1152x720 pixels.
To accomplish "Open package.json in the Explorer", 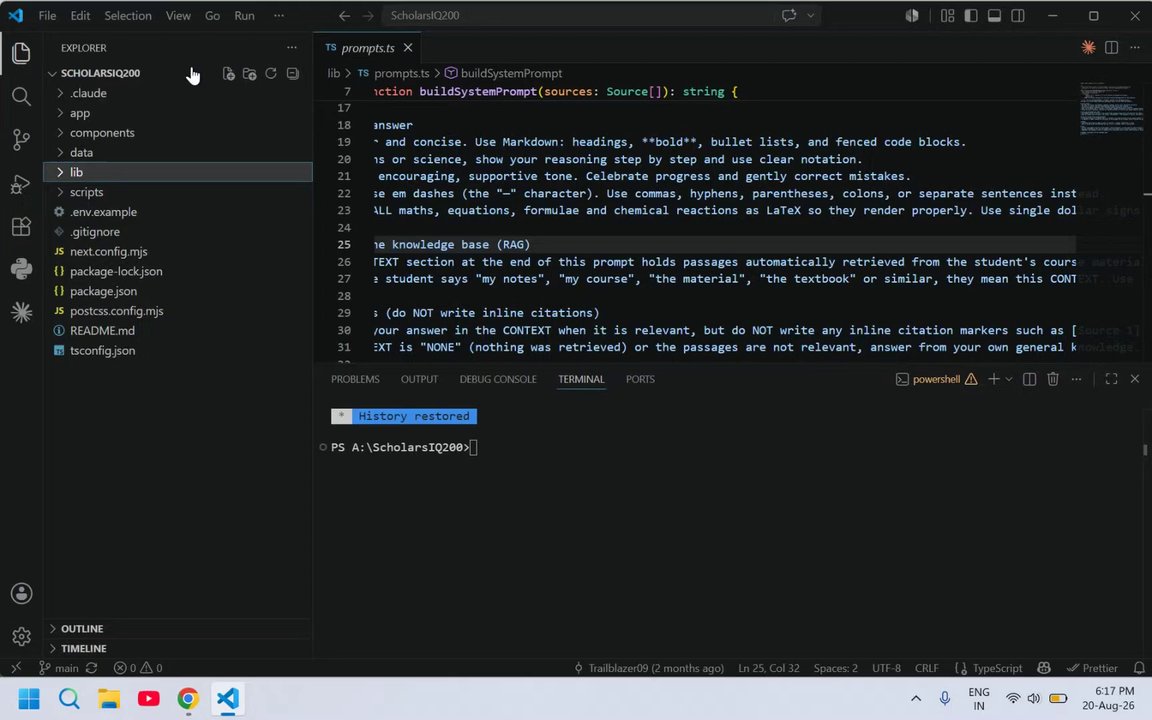I will (103, 291).
